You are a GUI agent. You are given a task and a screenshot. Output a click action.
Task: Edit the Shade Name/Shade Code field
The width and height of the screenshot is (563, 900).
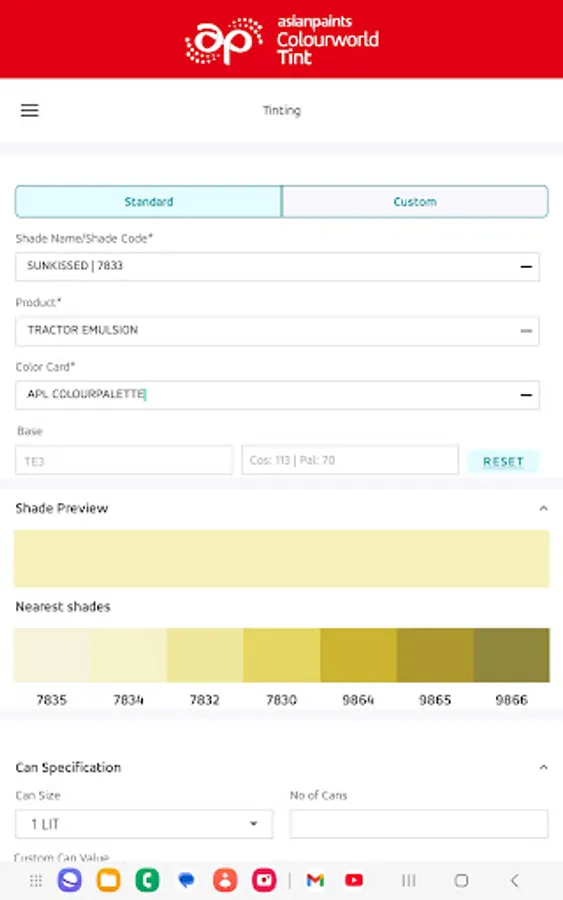pyautogui.click(x=277, y=267)
